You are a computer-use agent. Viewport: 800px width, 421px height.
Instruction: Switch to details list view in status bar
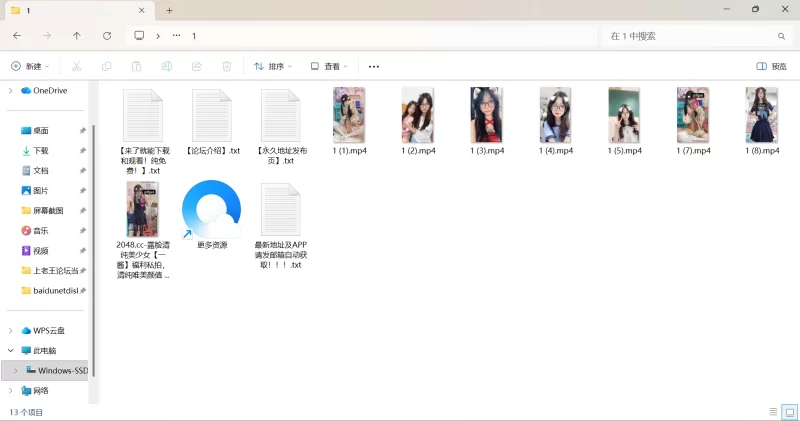point(772,411)
